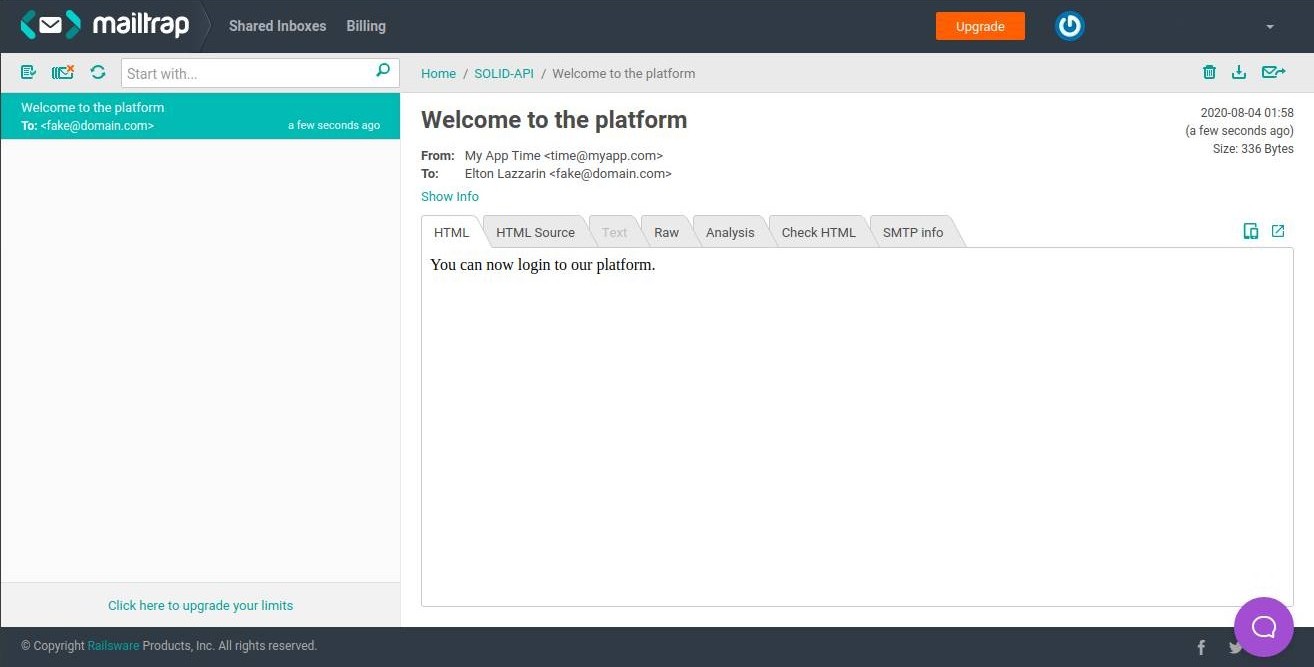This screenshot has width=1314, height=667.
Task: Click the mark all as read icon
Action: point(28,72)
